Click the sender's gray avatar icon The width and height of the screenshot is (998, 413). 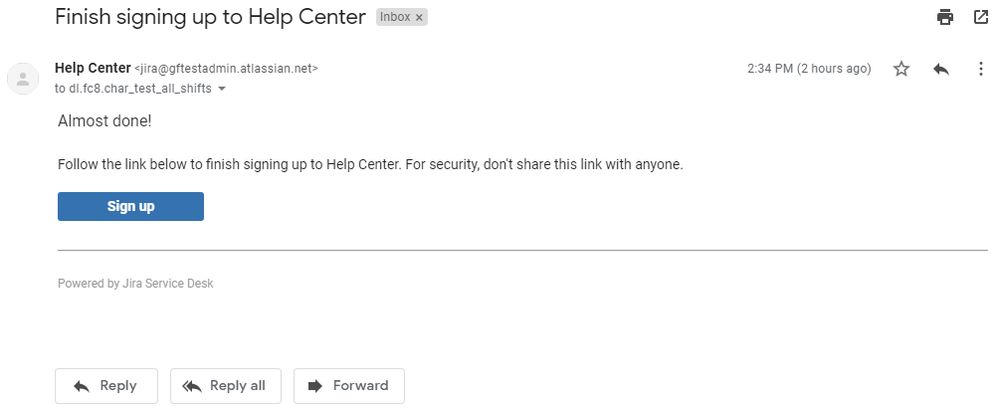click(x=23, y=79)
